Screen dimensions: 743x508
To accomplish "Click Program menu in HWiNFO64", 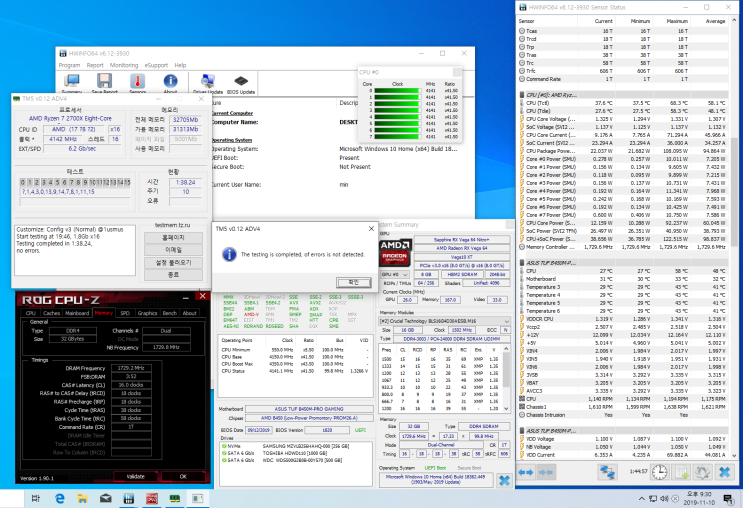I will 69,65.
